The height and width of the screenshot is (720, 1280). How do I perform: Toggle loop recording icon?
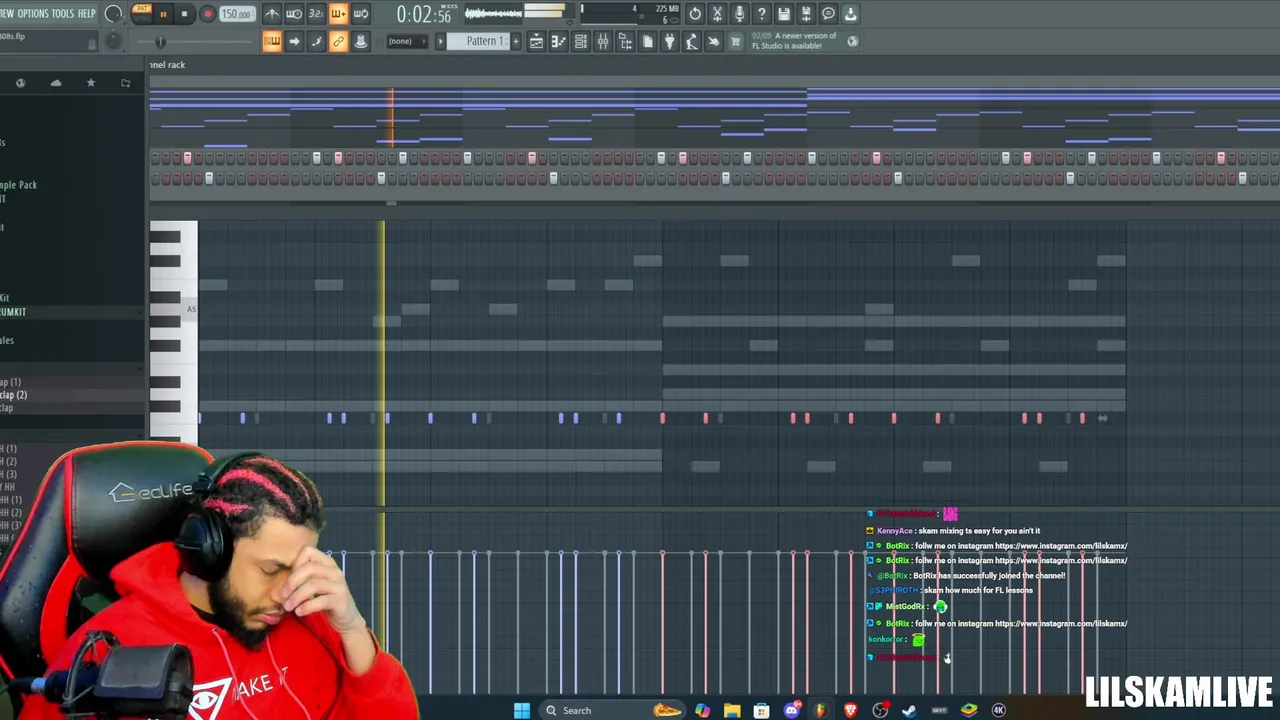point(361,14)
